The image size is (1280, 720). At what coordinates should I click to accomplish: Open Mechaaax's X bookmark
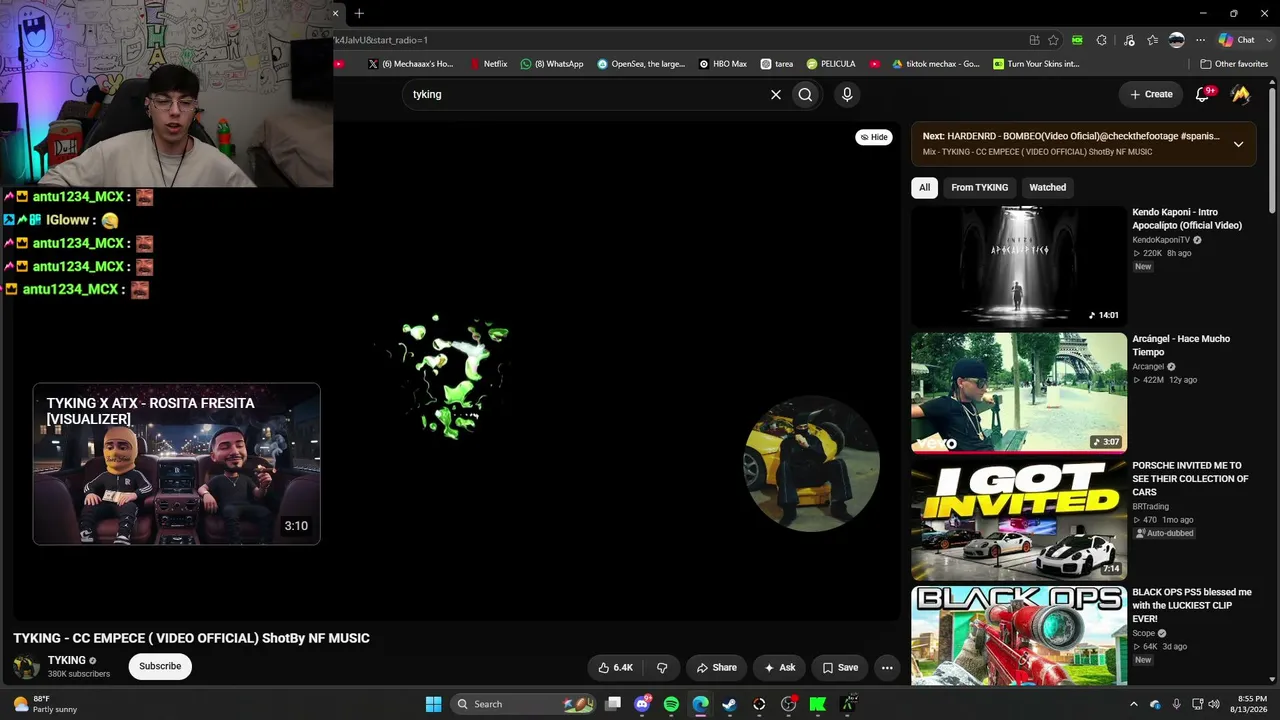tap(411, 64)
